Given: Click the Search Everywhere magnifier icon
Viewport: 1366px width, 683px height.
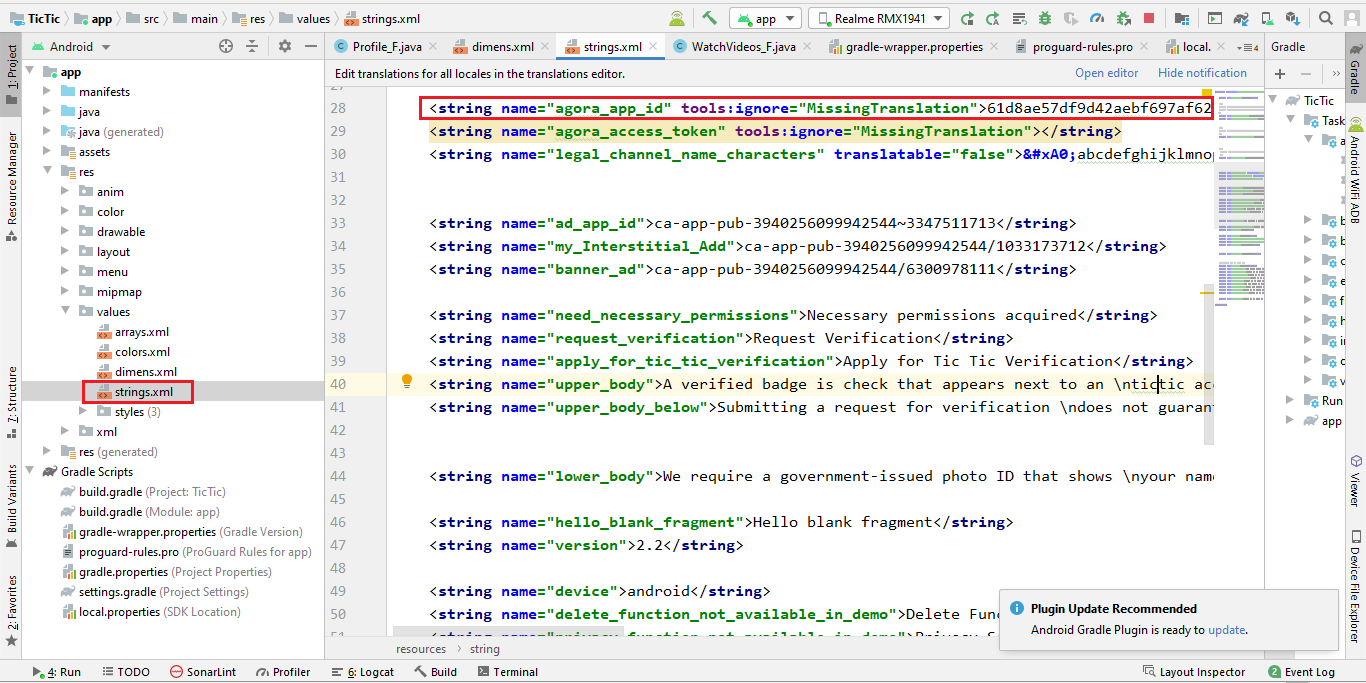Looking at the screenshot, I should [x=1326, y=18].
